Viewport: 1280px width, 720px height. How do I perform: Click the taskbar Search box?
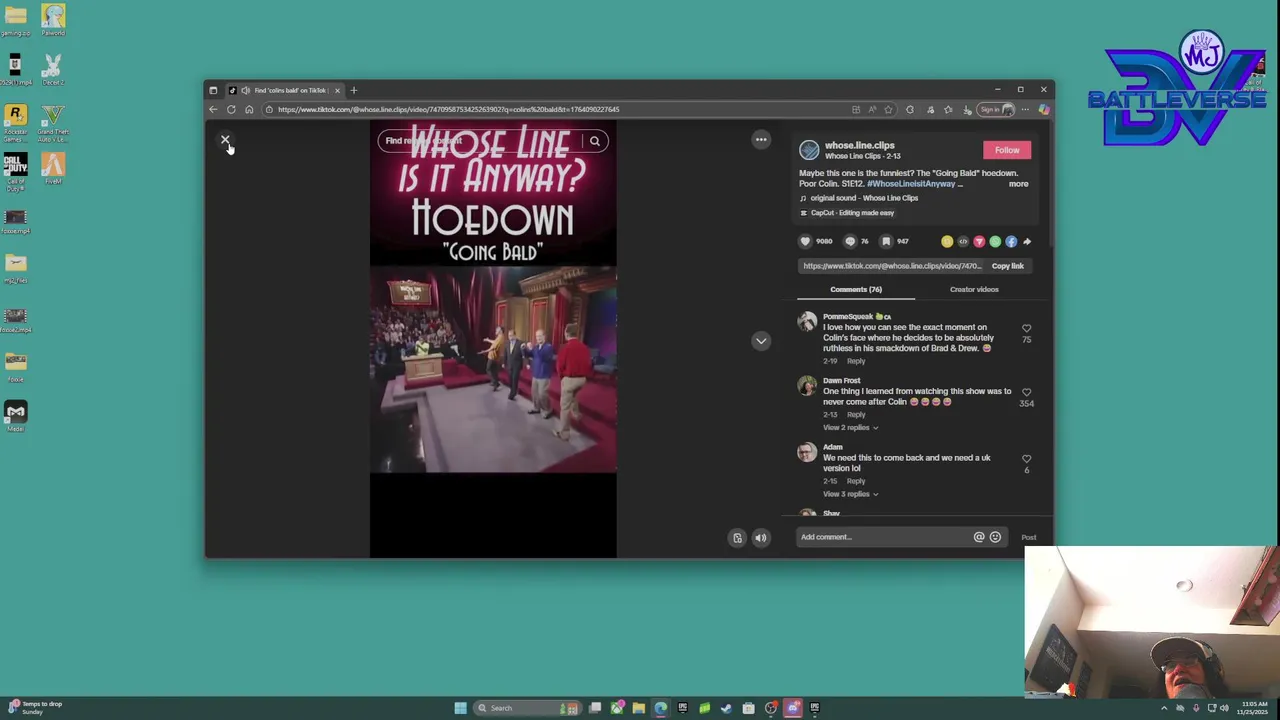click(527, 708)
